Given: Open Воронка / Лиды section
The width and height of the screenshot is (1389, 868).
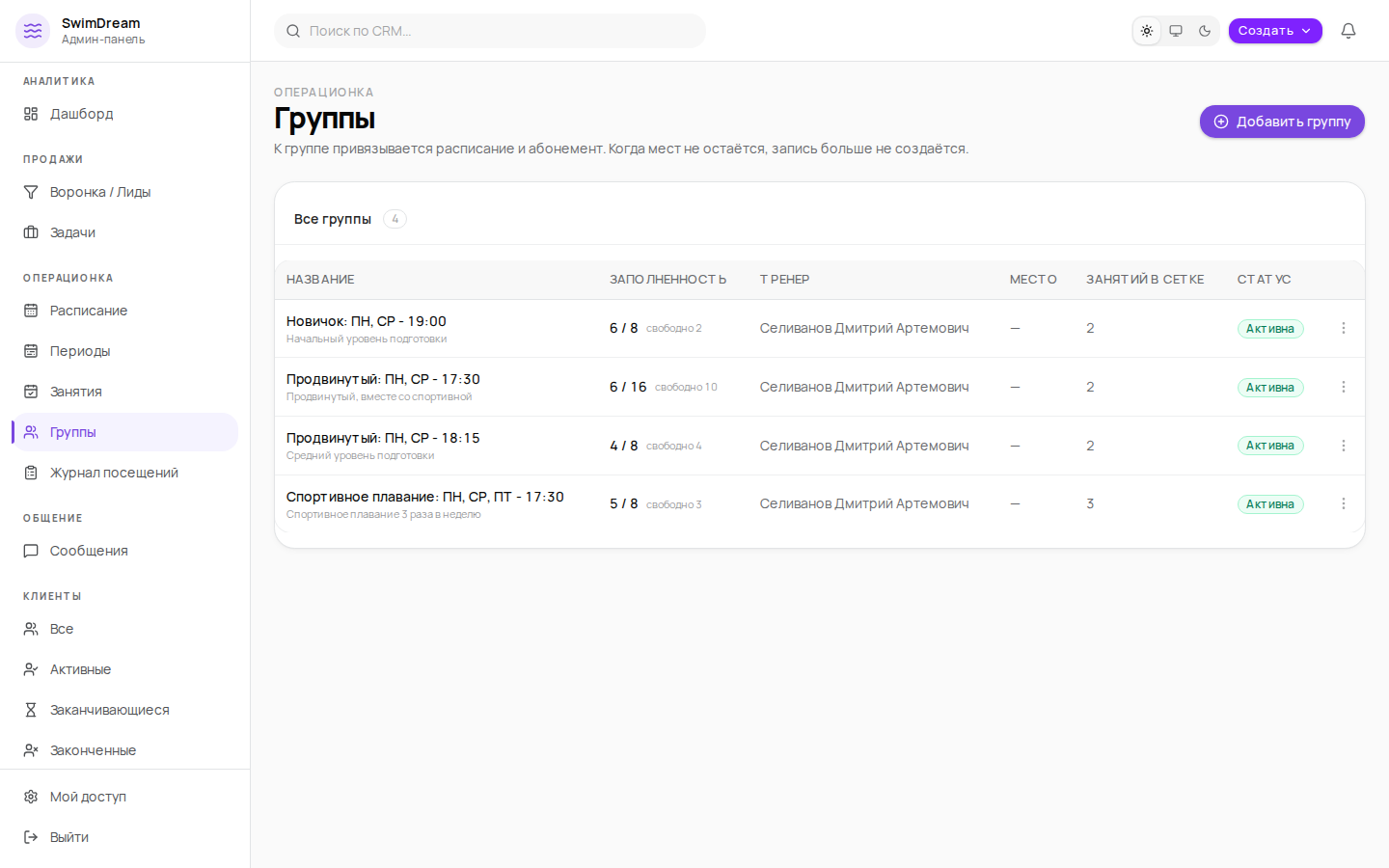Looking at the screenshot, I should click(124, 192).
